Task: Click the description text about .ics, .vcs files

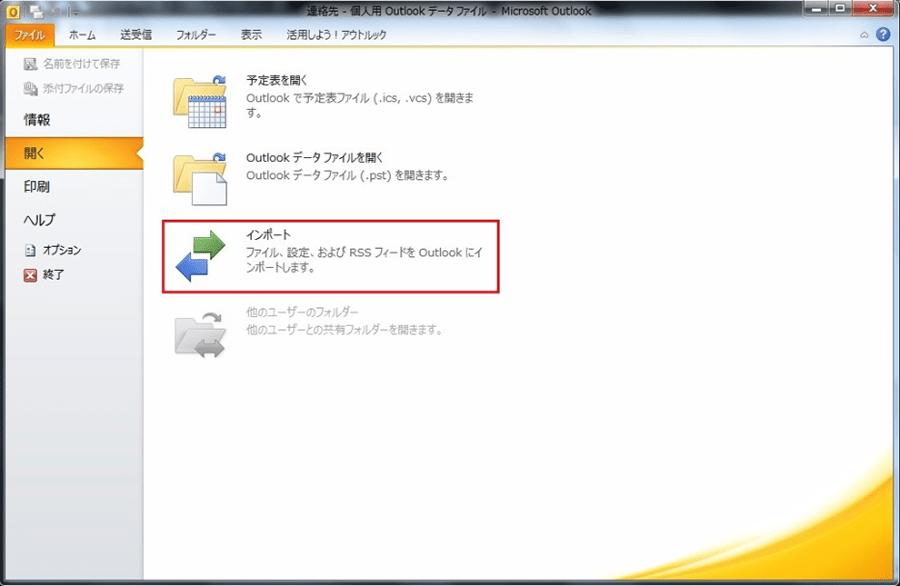Action: pos(360,105)
